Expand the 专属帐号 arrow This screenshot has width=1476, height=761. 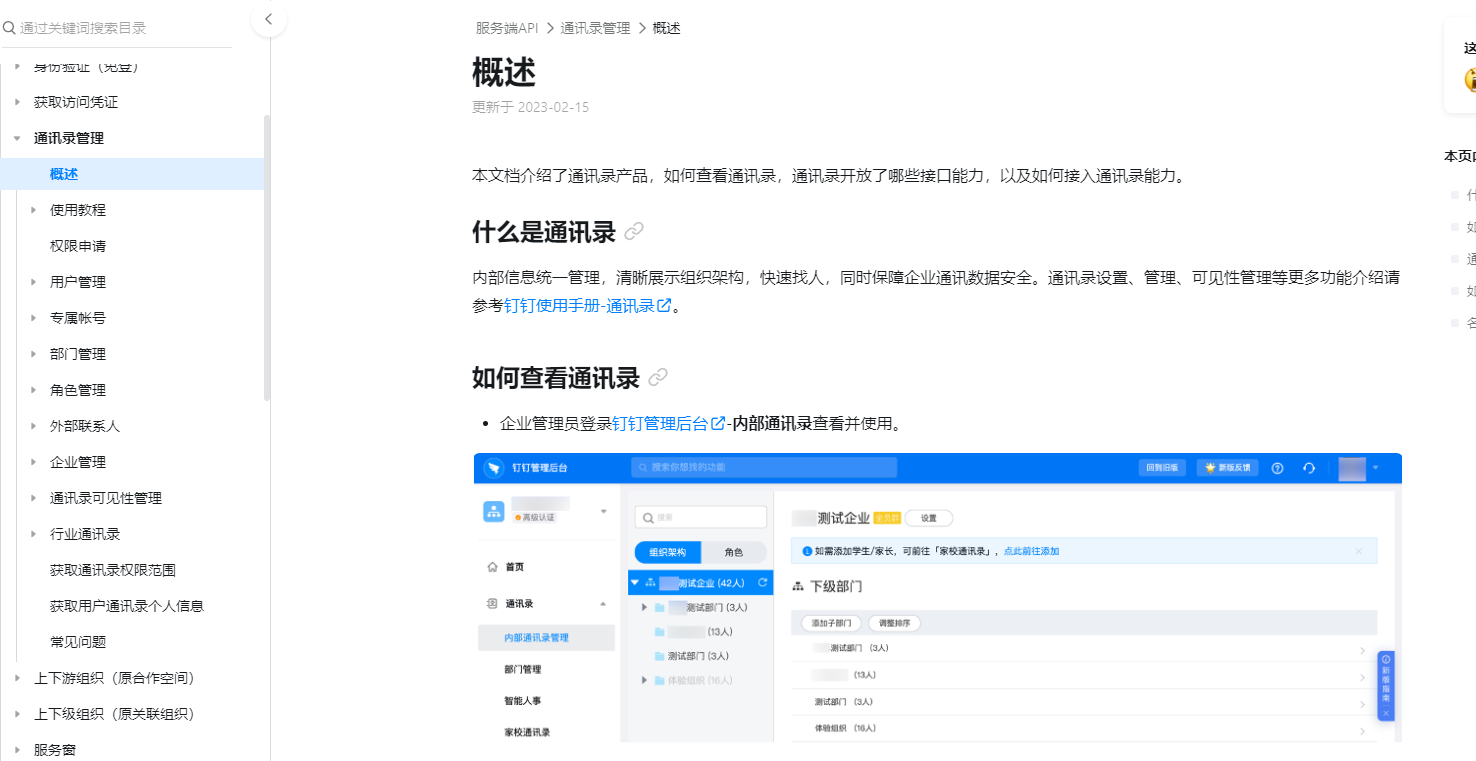[x=33, y=318]
